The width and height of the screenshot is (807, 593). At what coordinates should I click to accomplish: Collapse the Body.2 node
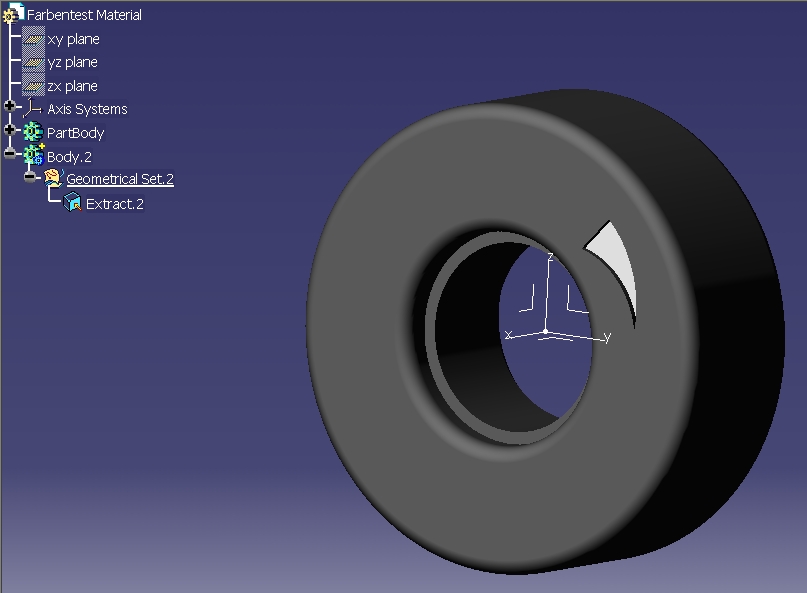(10, 153)
